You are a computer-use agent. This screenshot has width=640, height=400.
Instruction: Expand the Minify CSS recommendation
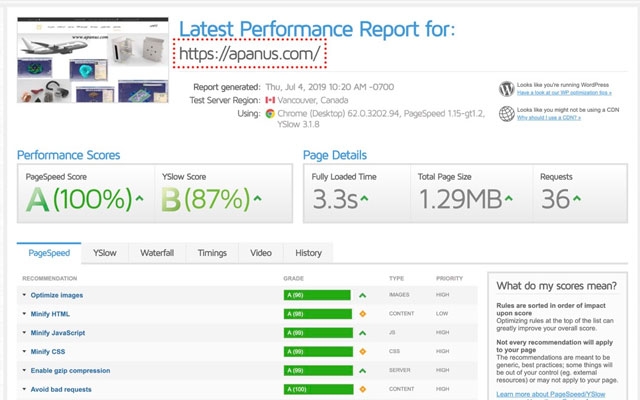tap(24, 351)
